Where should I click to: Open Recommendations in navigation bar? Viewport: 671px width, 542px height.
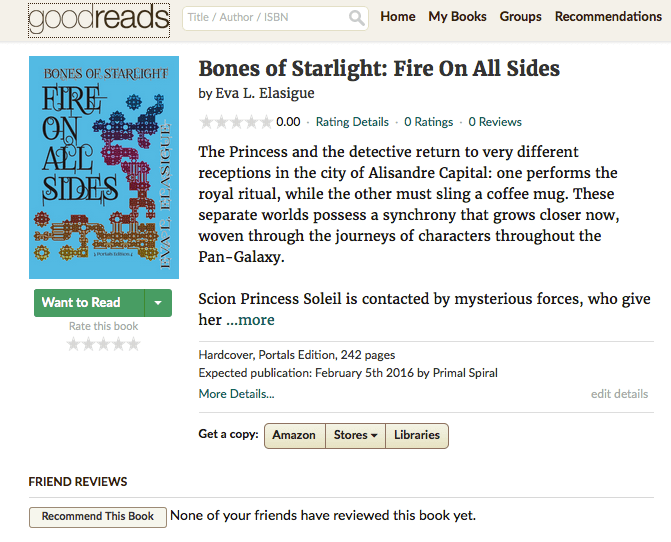click(x=608, y=17)
